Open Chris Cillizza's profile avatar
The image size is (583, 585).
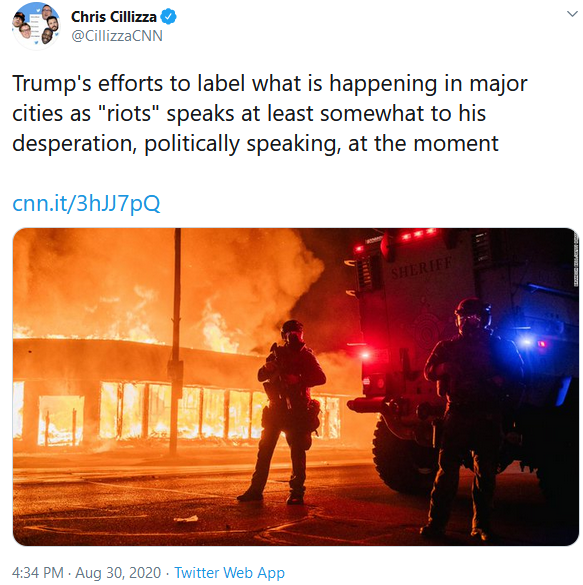click(36, 26)
